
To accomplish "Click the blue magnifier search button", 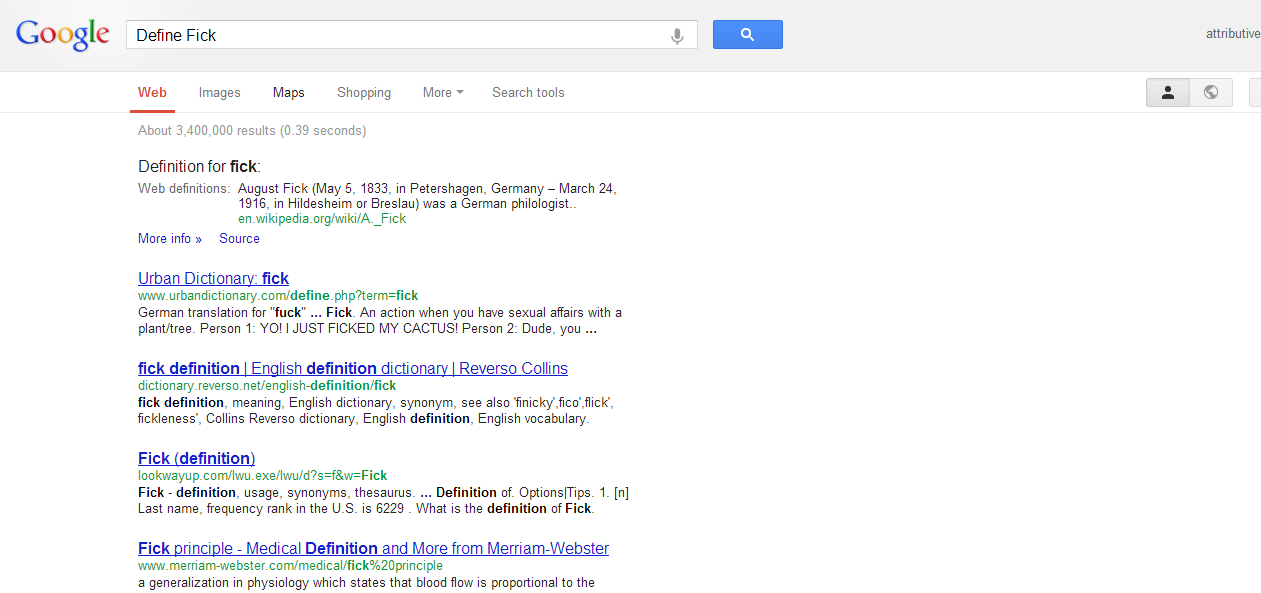I will (747, 34).
